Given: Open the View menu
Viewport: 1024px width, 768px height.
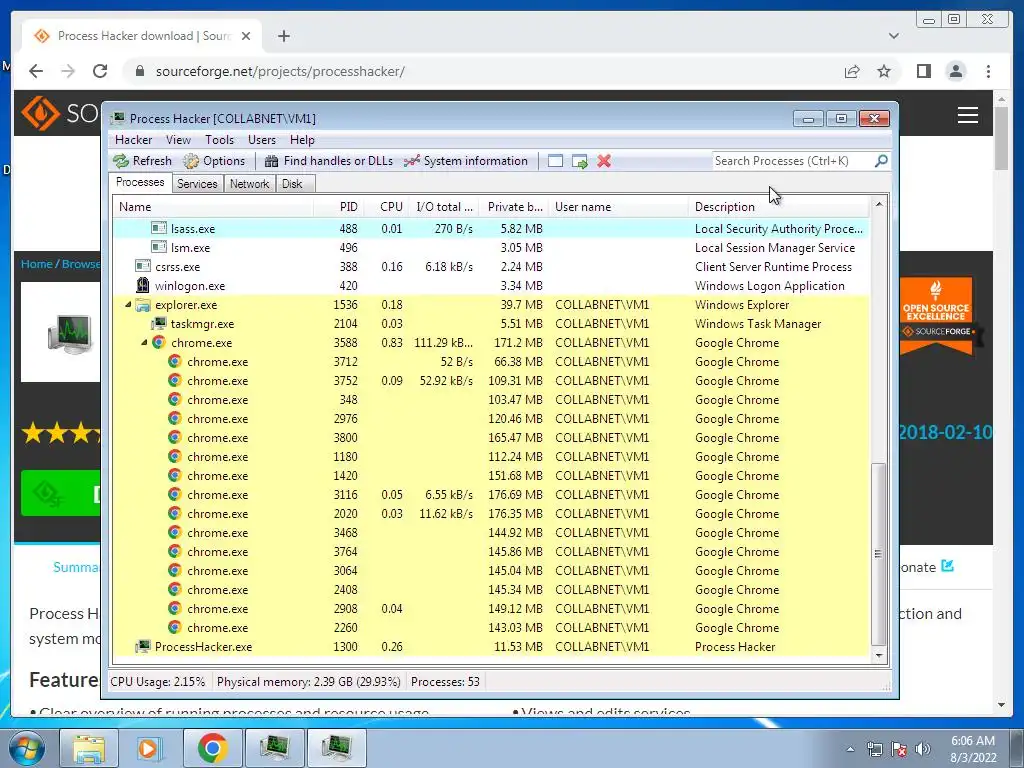Looking at the screenshot, I should coord(178,140).
